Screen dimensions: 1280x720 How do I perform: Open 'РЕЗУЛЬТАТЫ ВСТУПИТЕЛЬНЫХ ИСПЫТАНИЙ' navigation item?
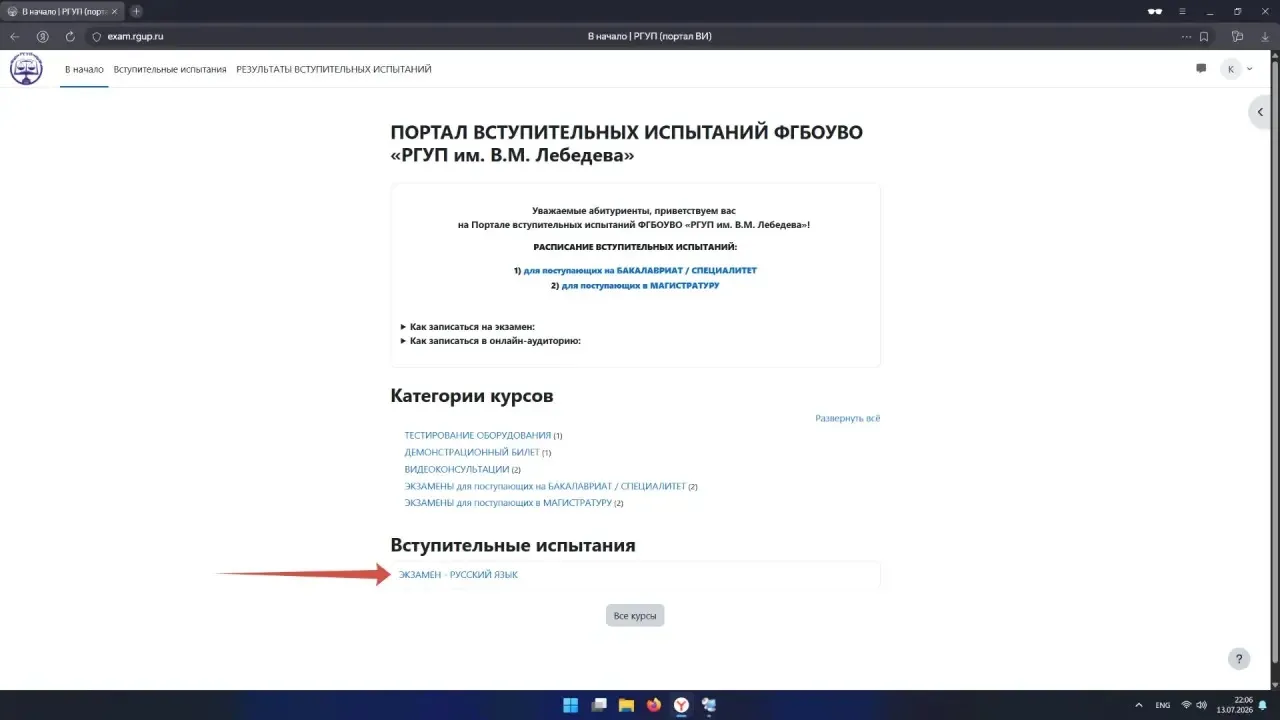(x=334, y=69)
